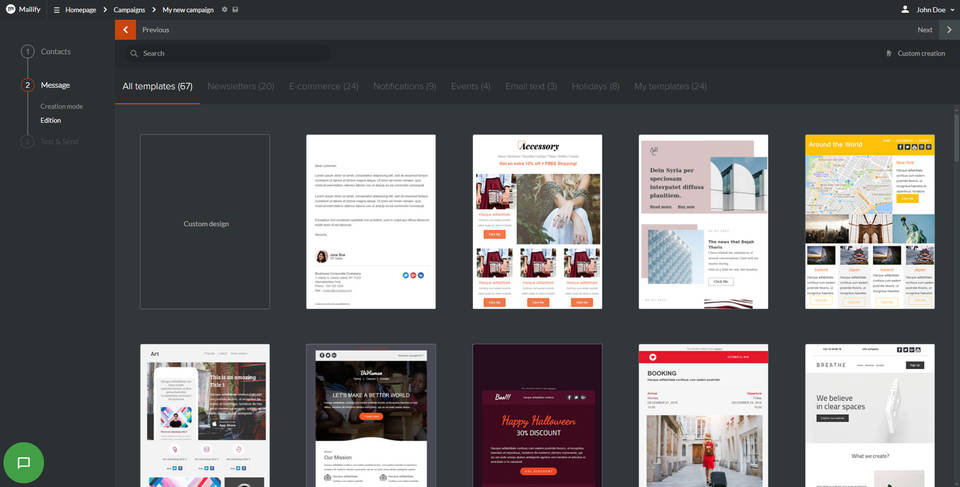Image resolution: width=960 pixels, height=487 pixels.
Task: Click the save campaign disk icon
Action: click(236, 10)
